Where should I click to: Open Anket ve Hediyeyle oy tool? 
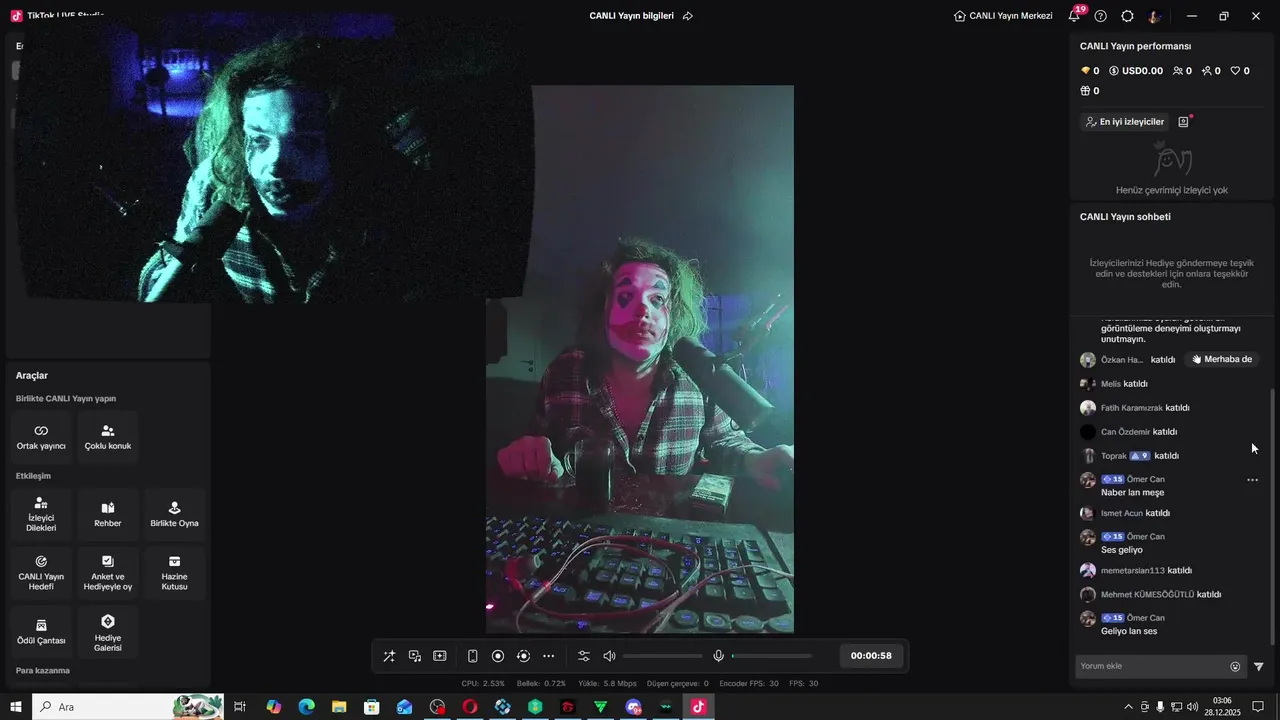108,572
